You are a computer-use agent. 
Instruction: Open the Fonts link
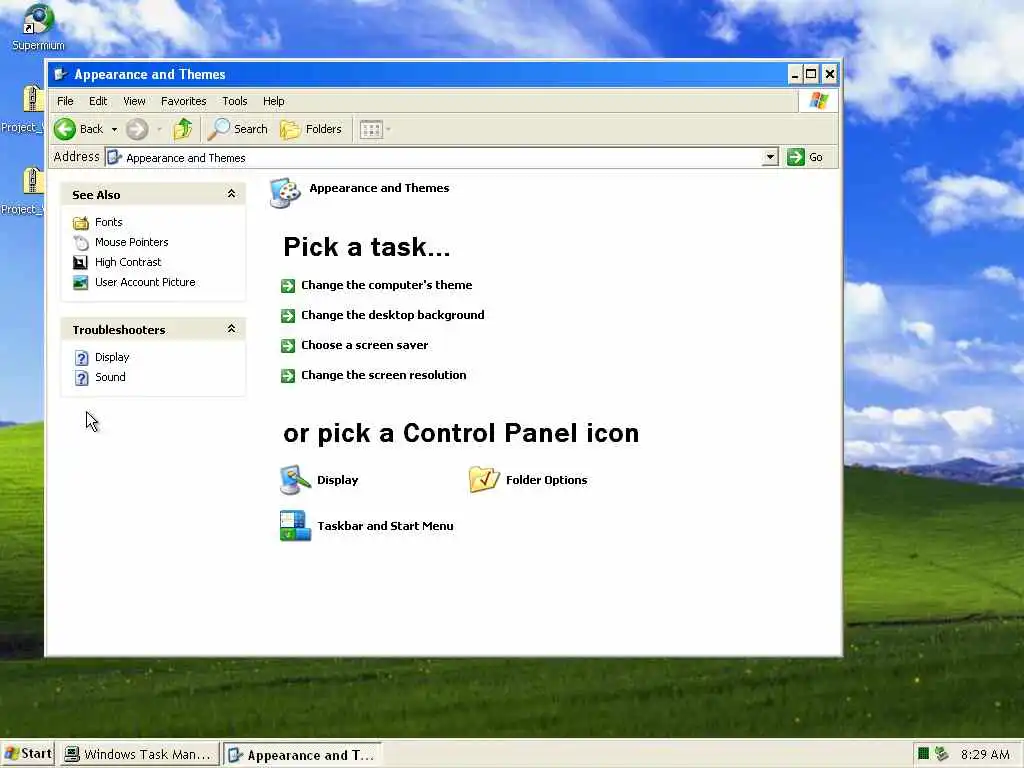coord(108,222)
